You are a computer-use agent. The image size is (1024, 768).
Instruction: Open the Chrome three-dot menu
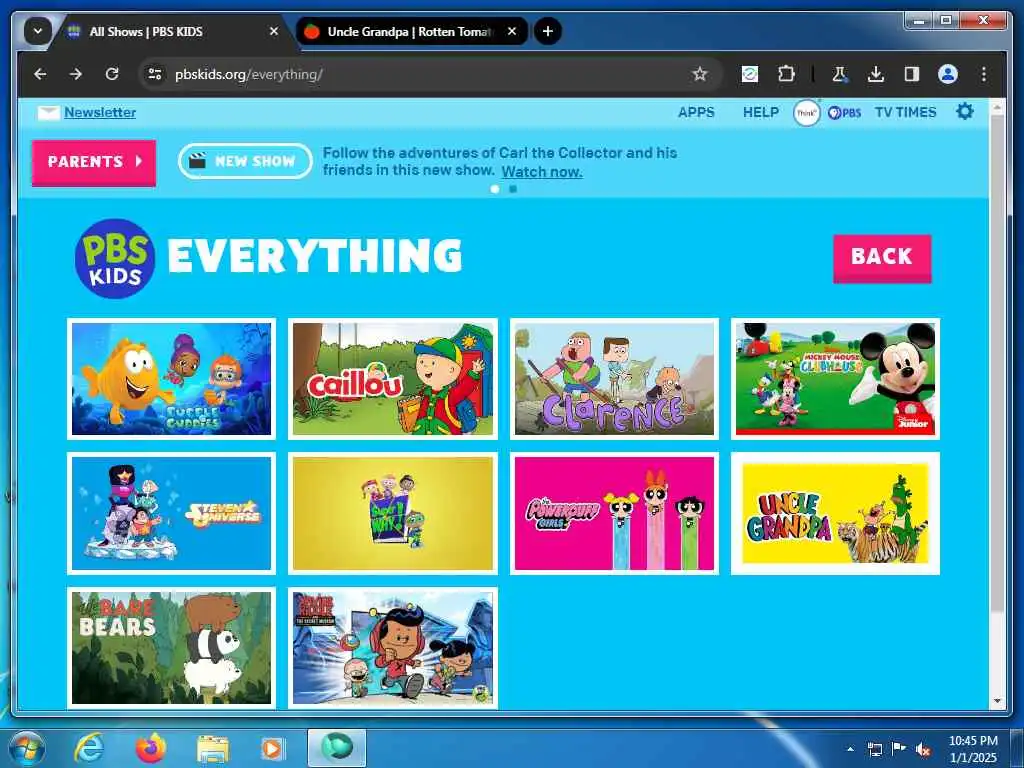point(984,74)
